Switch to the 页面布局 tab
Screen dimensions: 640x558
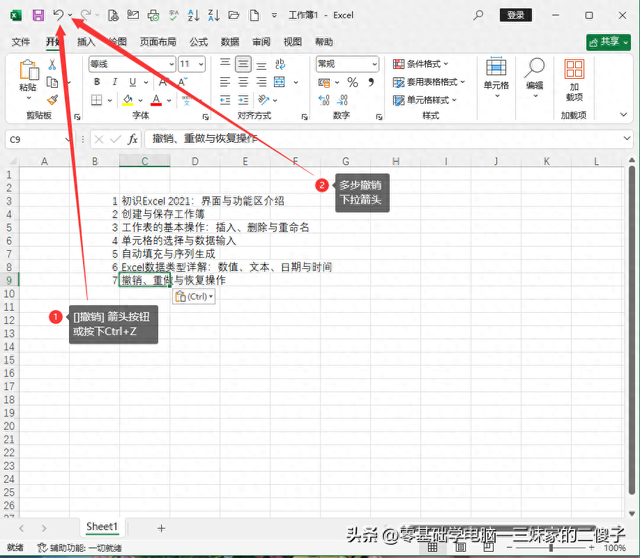[x=158, y=42]
